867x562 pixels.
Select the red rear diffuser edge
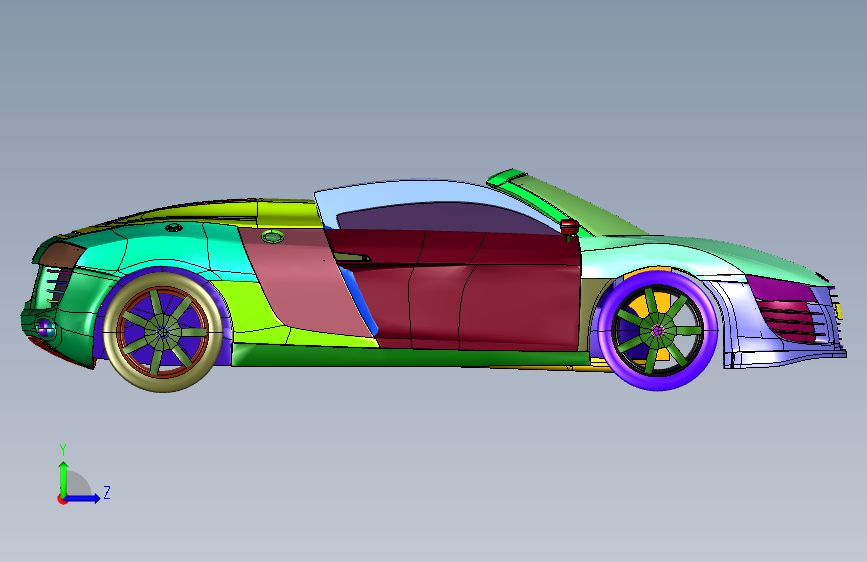coord(61,353)
